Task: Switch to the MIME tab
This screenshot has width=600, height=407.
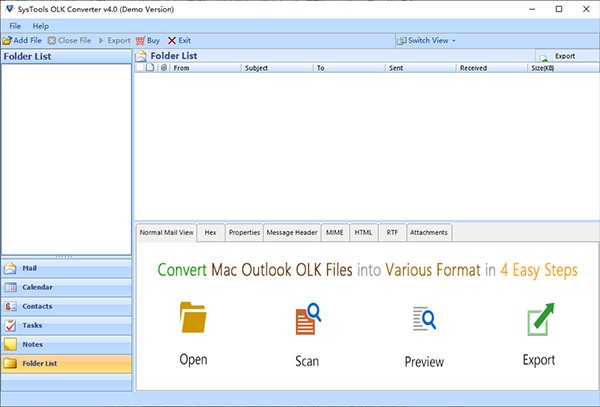Action: pyautogui.click(x=335, y=233)
